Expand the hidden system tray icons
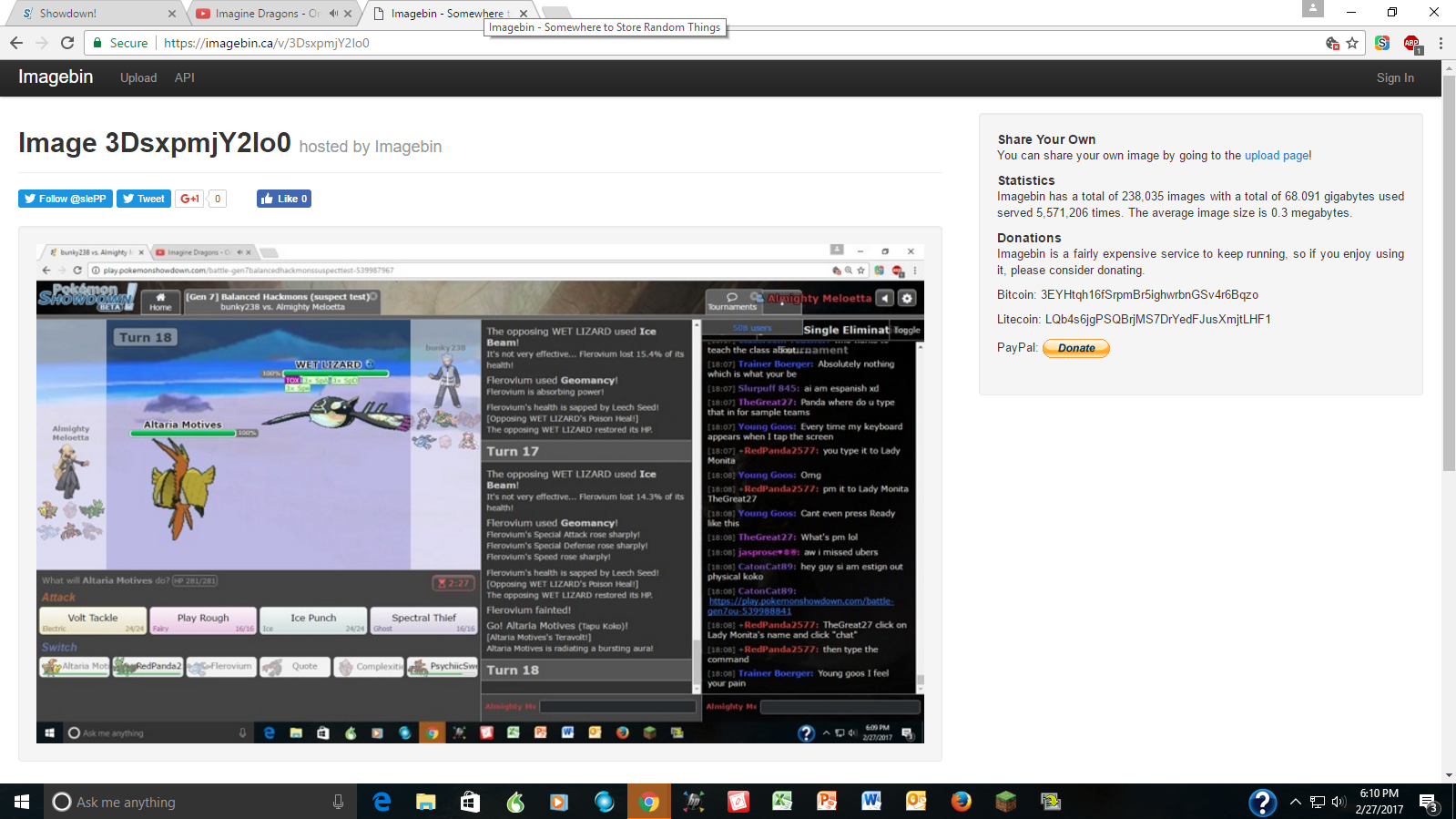 tap(1295, 802)
